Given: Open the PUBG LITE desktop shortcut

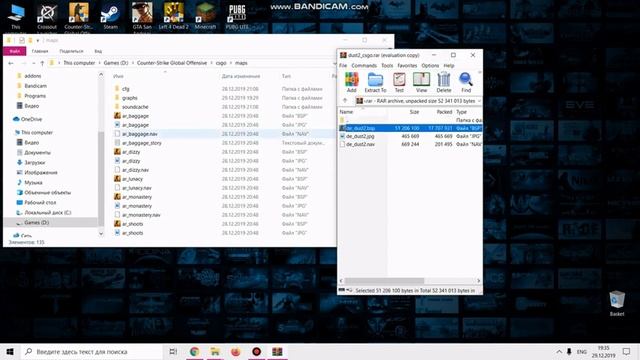Looking at the screenshot, I should [237, 17].
